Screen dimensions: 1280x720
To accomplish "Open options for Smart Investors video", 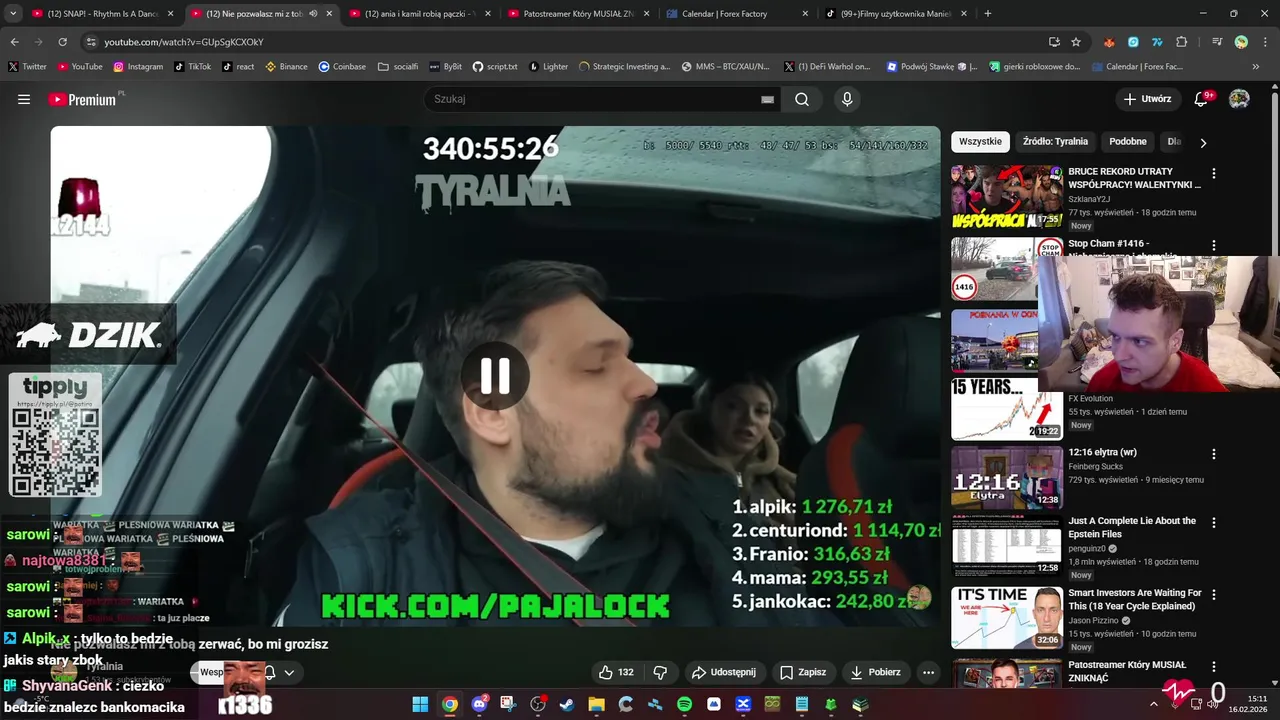I will pos(1213,594).
